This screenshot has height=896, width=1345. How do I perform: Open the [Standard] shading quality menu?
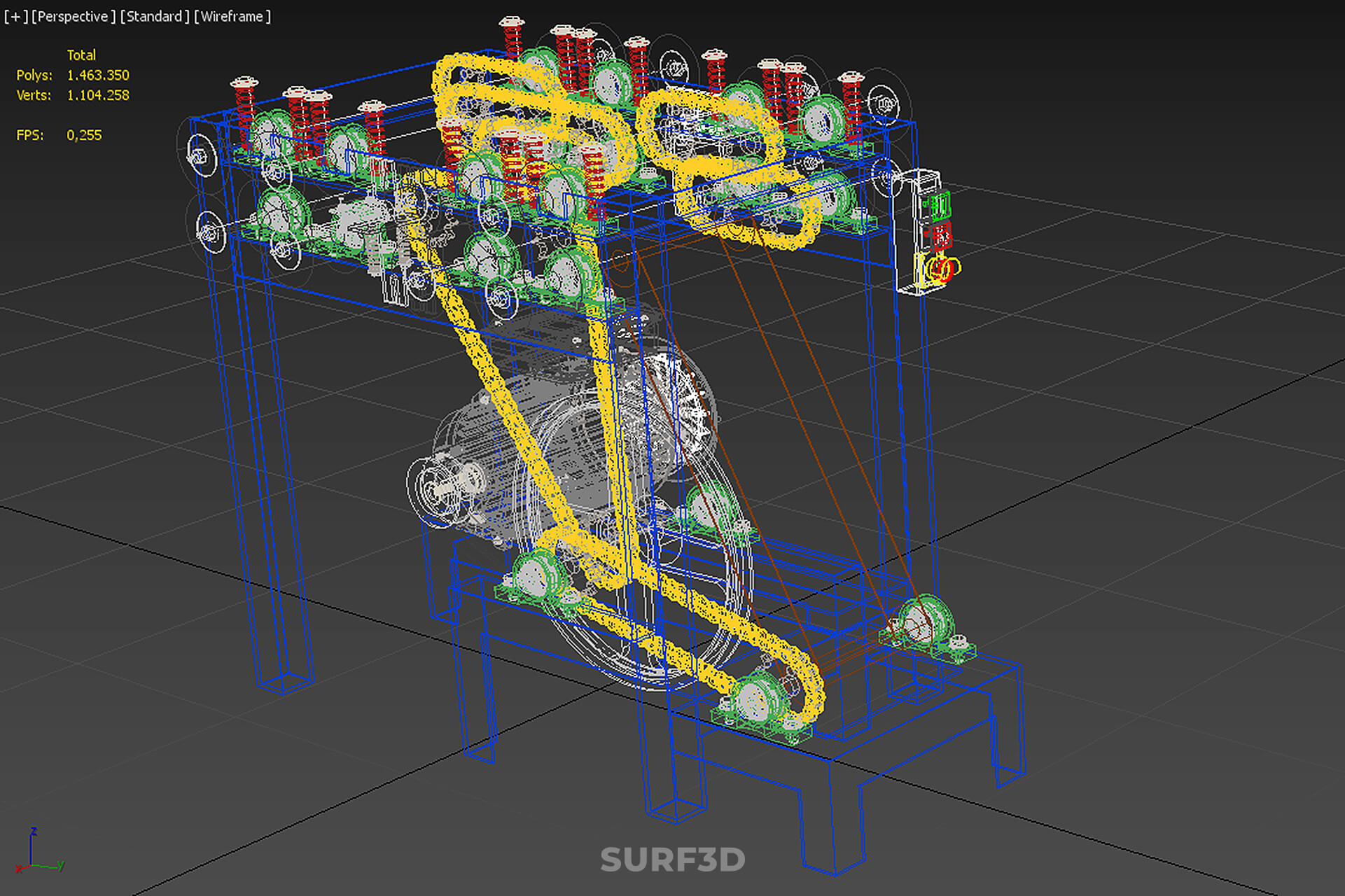pyautogui.click(x=155, y=16)
